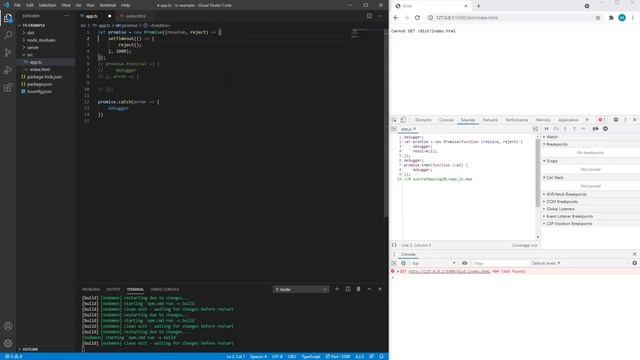The width and height of the screenshot is (640, 360).
Task: Open the Accounts menu in activity bar
Action: coord(8,326)
